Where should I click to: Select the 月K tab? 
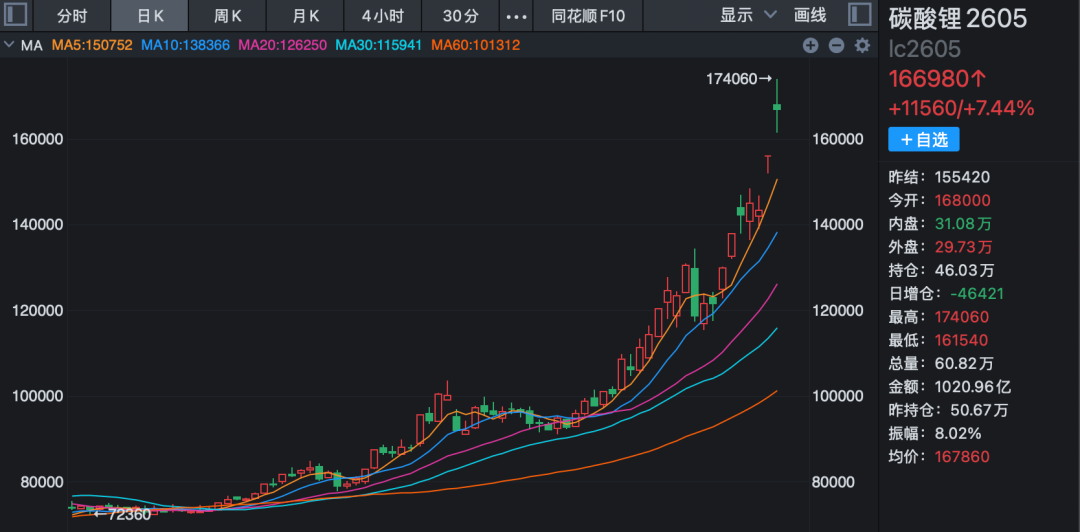[306, 15]
